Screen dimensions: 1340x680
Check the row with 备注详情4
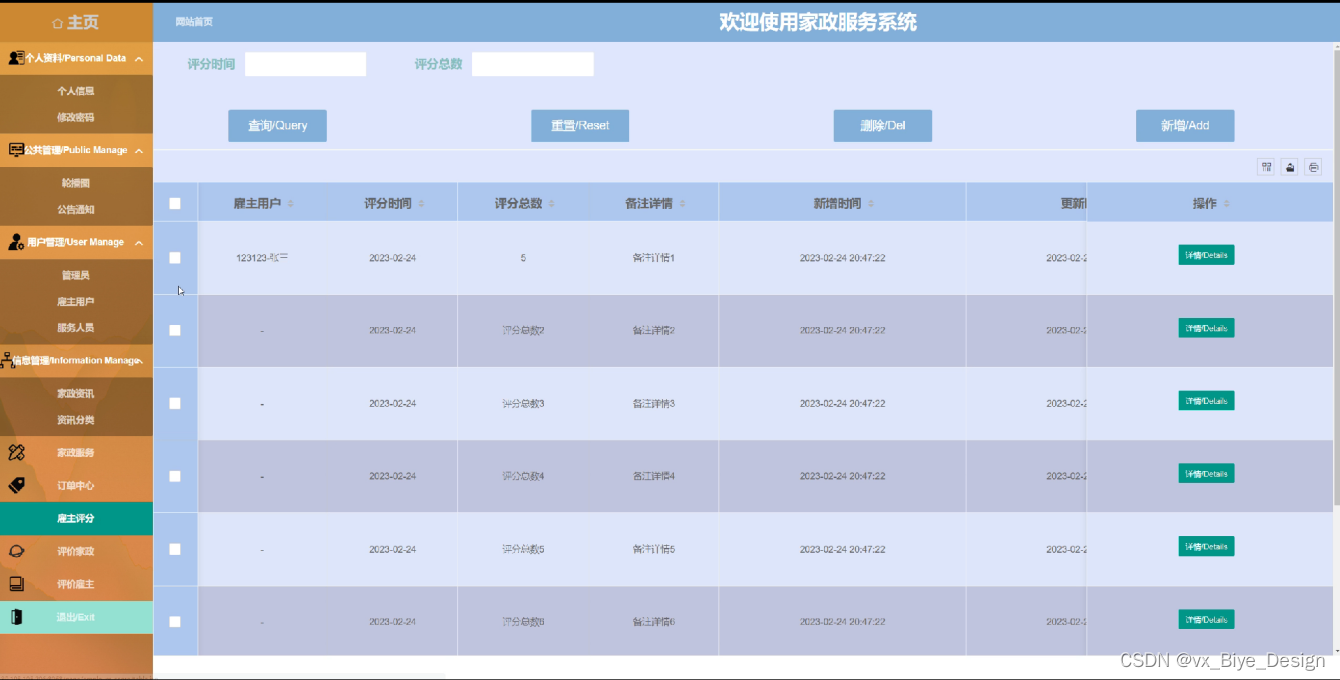click(x=175, y=476)
